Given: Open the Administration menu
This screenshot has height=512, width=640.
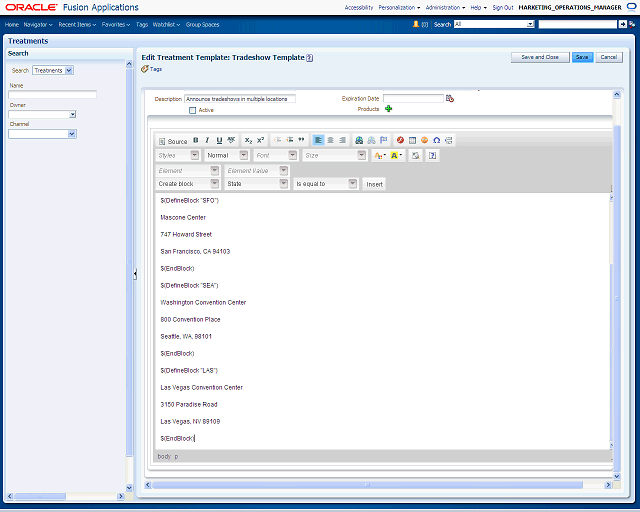Looking at the screenshot, I should (445, 7).
